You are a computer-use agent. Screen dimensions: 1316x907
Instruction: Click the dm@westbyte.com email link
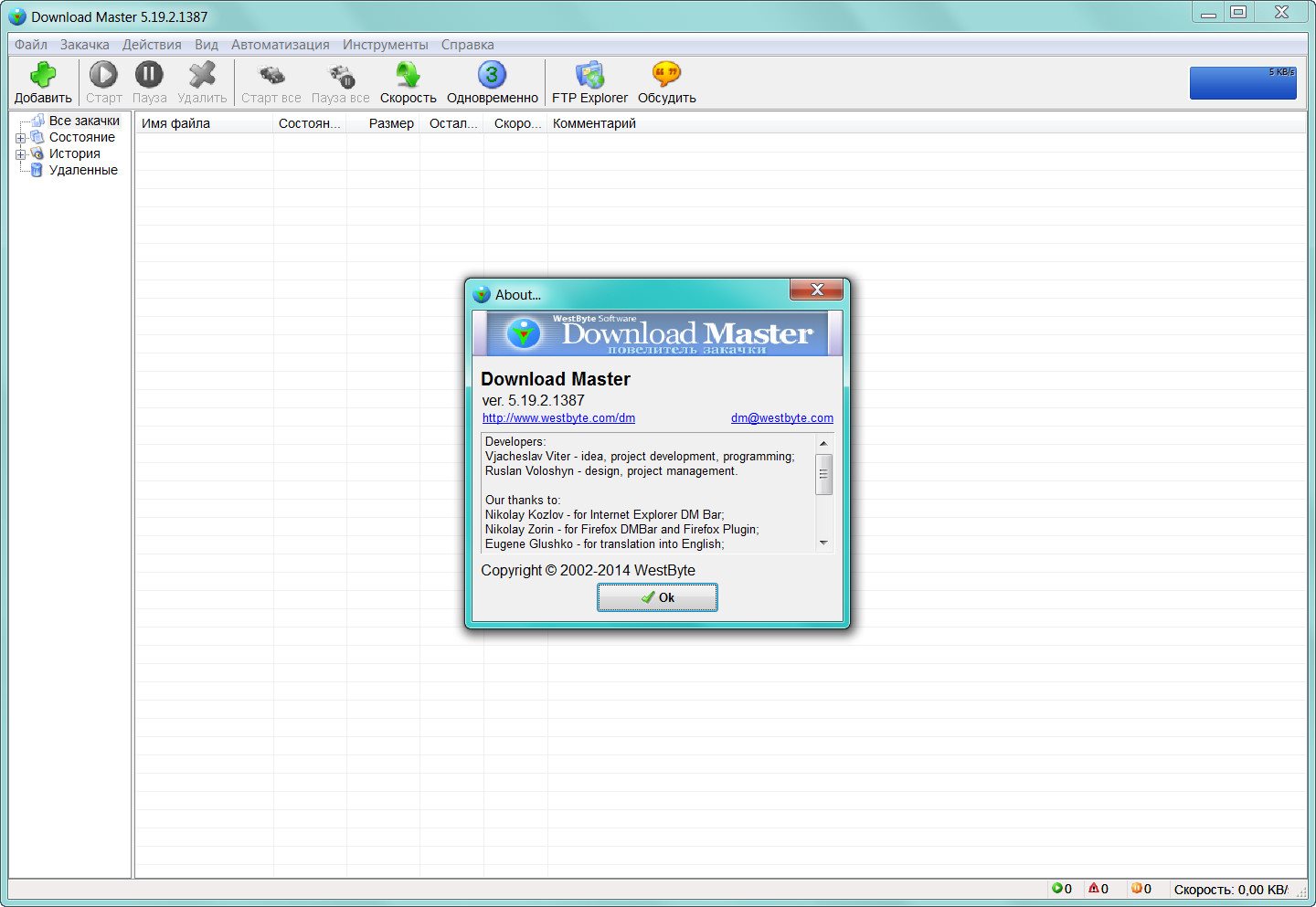pyautogui.click(x=782, y=418)
